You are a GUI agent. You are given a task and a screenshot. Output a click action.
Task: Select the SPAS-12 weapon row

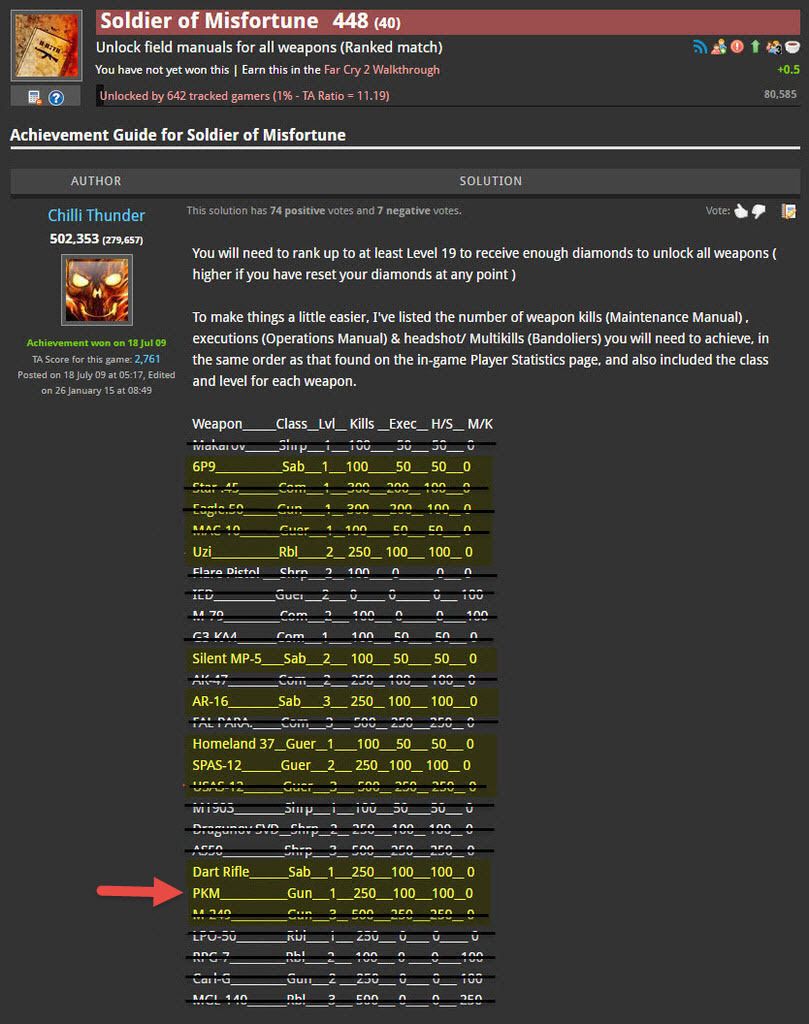tap(331, 765)
